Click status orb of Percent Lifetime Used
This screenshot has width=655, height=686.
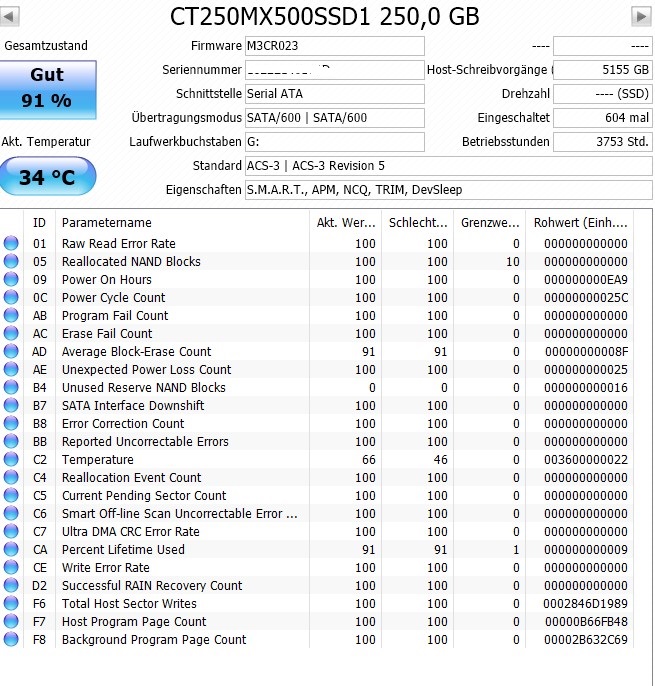click(x=11, y=549)
